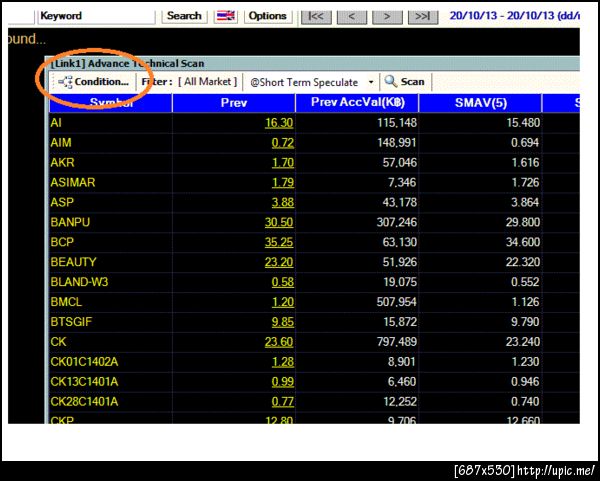The width and height of the screenshot is (600, 481).
Task: Select symbol ASP row
Action: (x=62, y=202)
